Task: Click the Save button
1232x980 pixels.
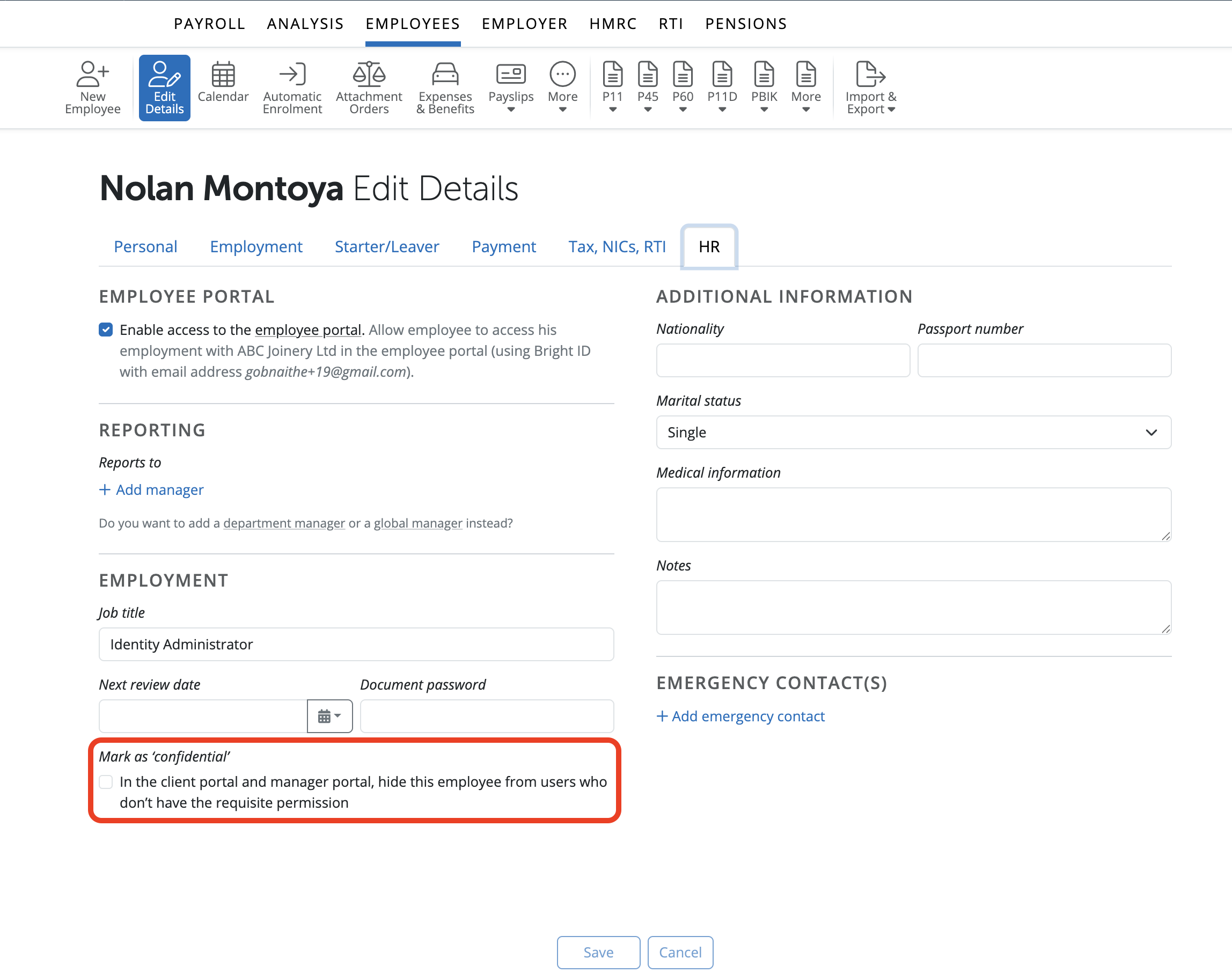Action: point(598,953)
